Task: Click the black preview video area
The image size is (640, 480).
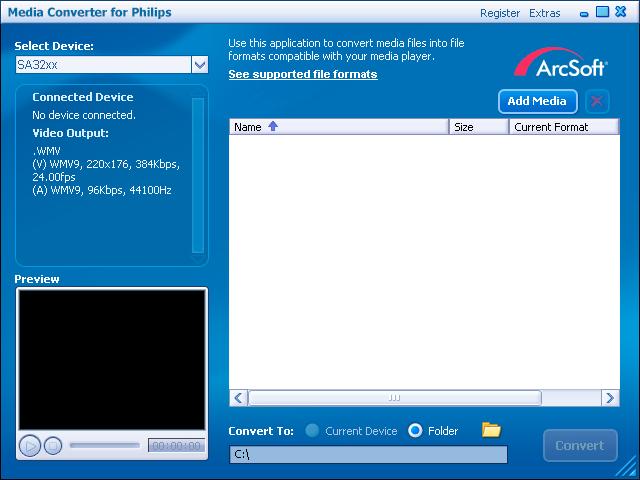Action: coord(112,359)
